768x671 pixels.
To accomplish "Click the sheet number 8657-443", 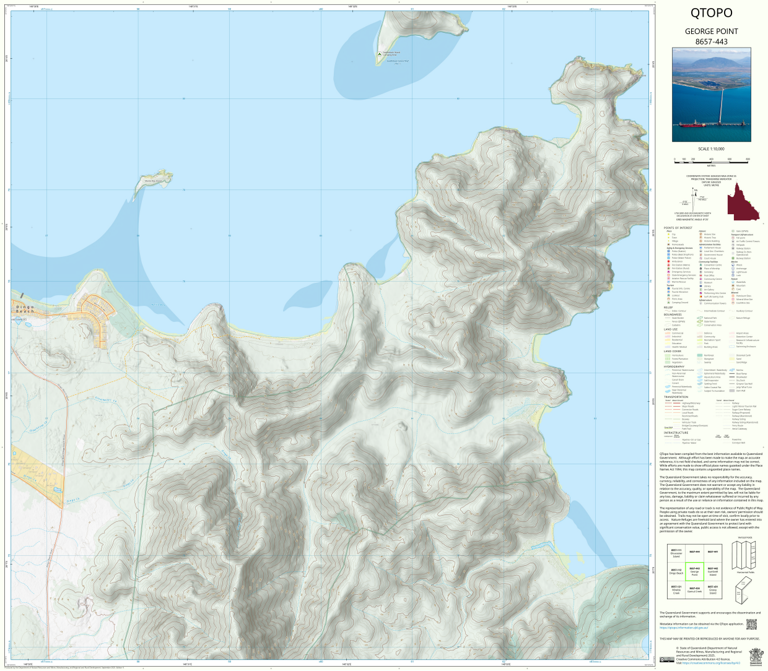I will (711, 42).
